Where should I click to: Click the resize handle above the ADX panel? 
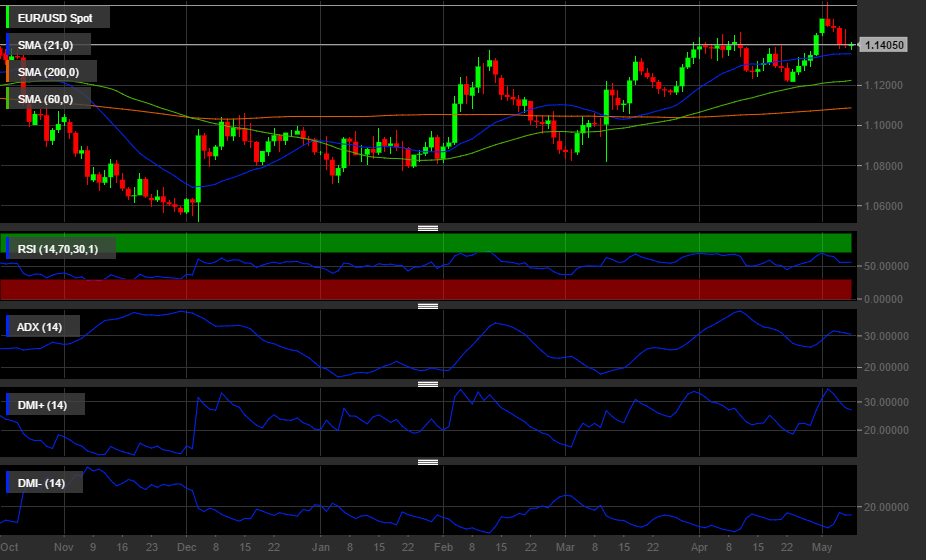428,306
